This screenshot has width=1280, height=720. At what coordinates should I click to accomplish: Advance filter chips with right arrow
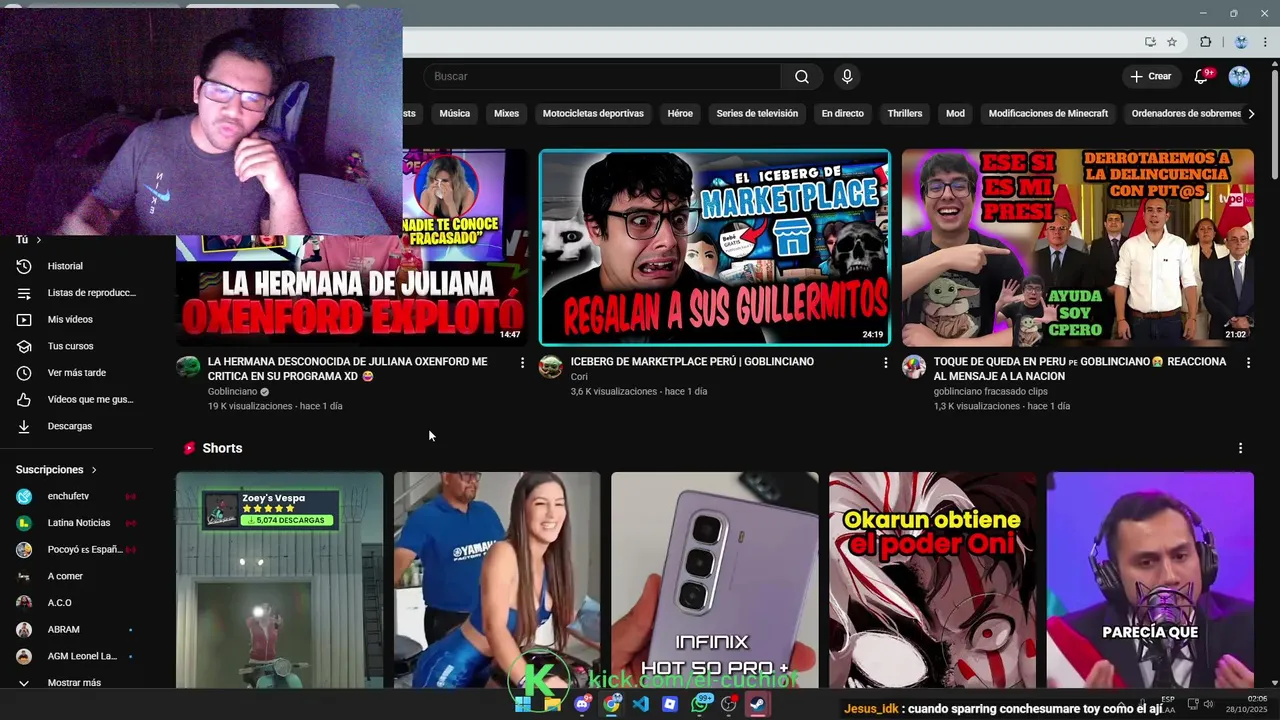pos(1251,114)
